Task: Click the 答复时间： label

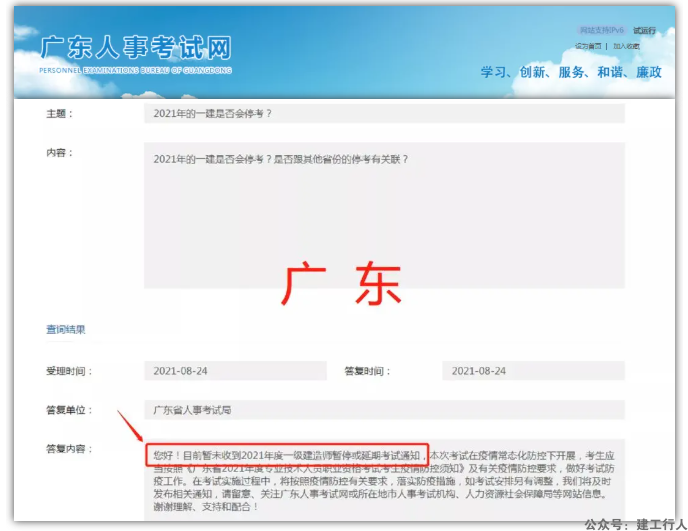Action: click(367, 371)
